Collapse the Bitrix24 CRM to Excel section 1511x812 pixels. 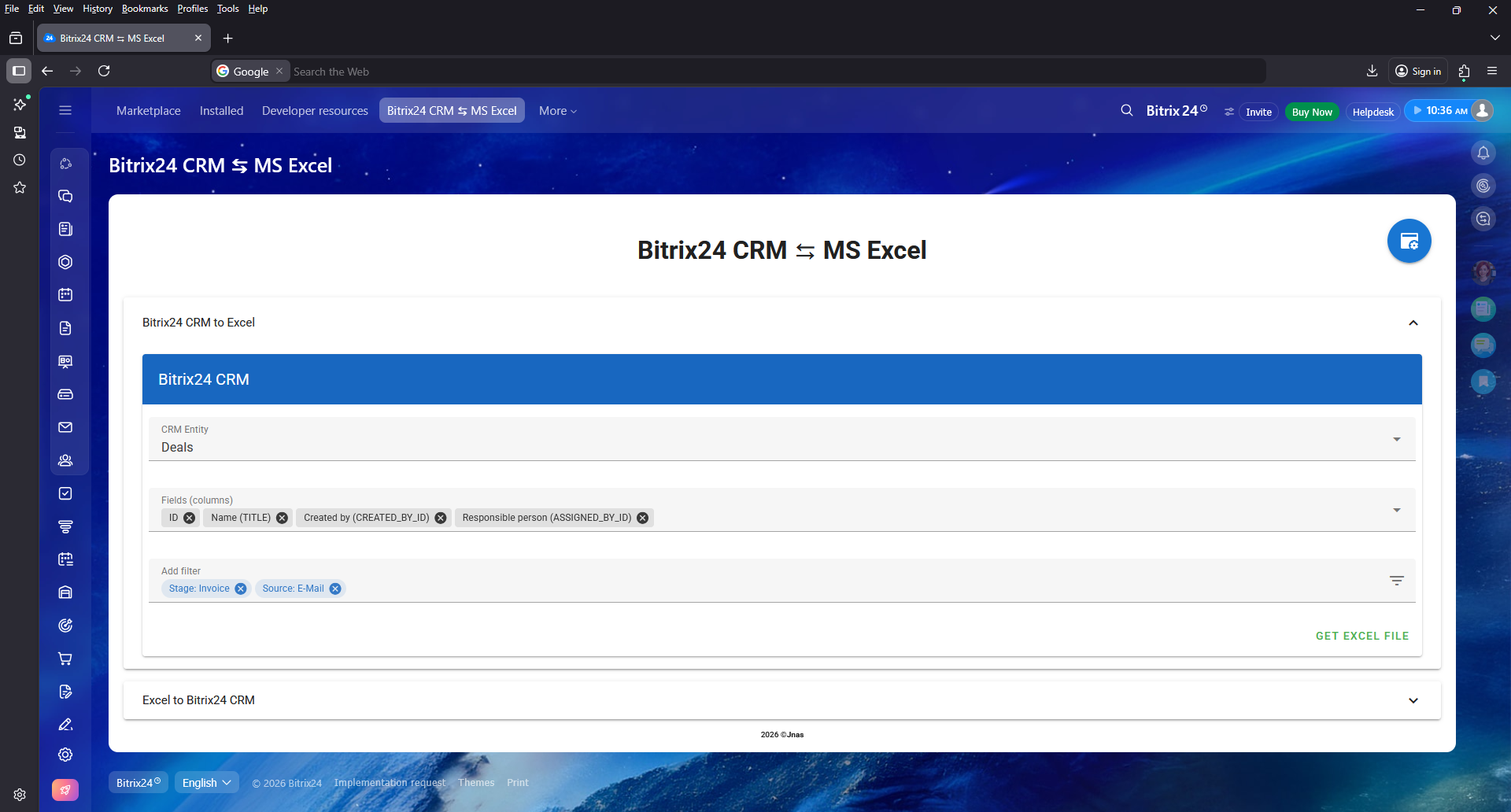point(1413,323)
